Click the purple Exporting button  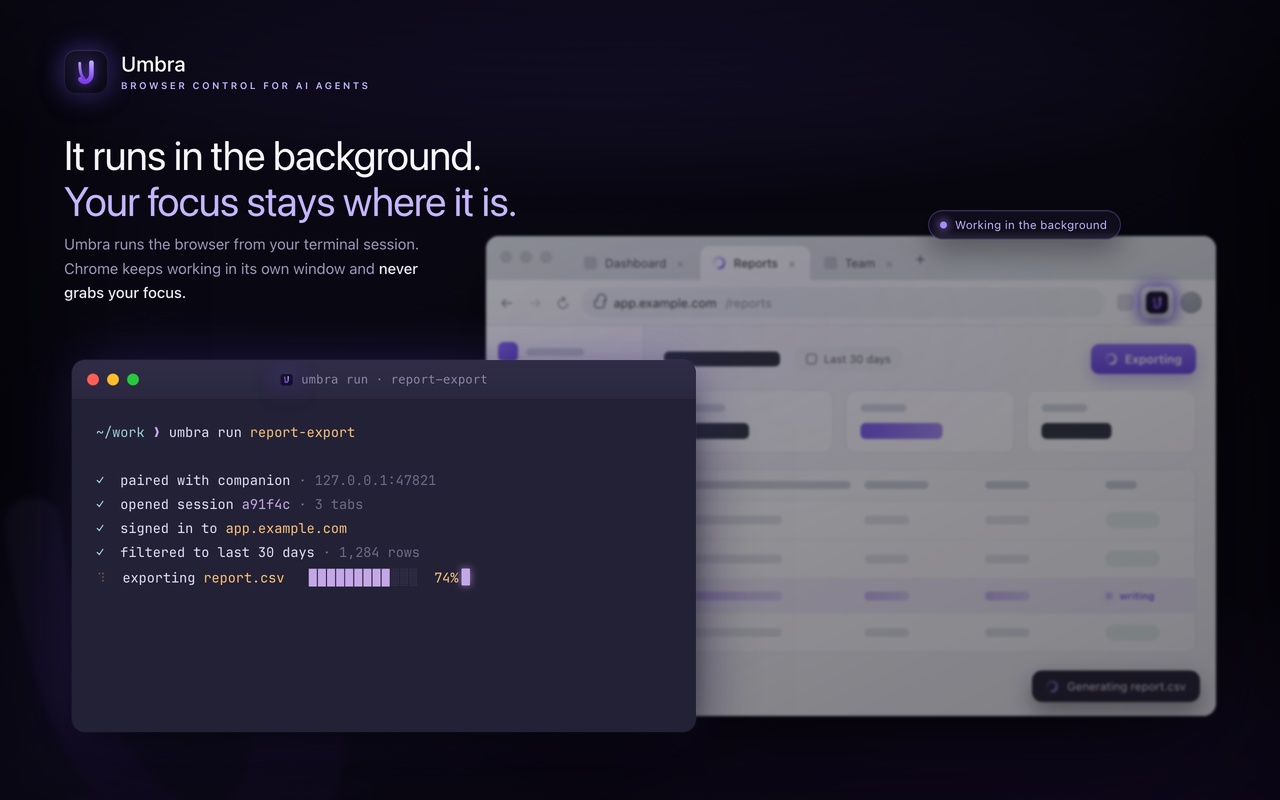pyautogui.click(x=1143, y=359)
